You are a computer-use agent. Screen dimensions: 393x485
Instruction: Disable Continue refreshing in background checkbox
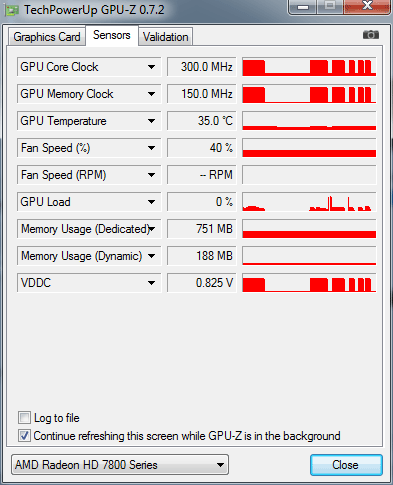coord(24,436)
